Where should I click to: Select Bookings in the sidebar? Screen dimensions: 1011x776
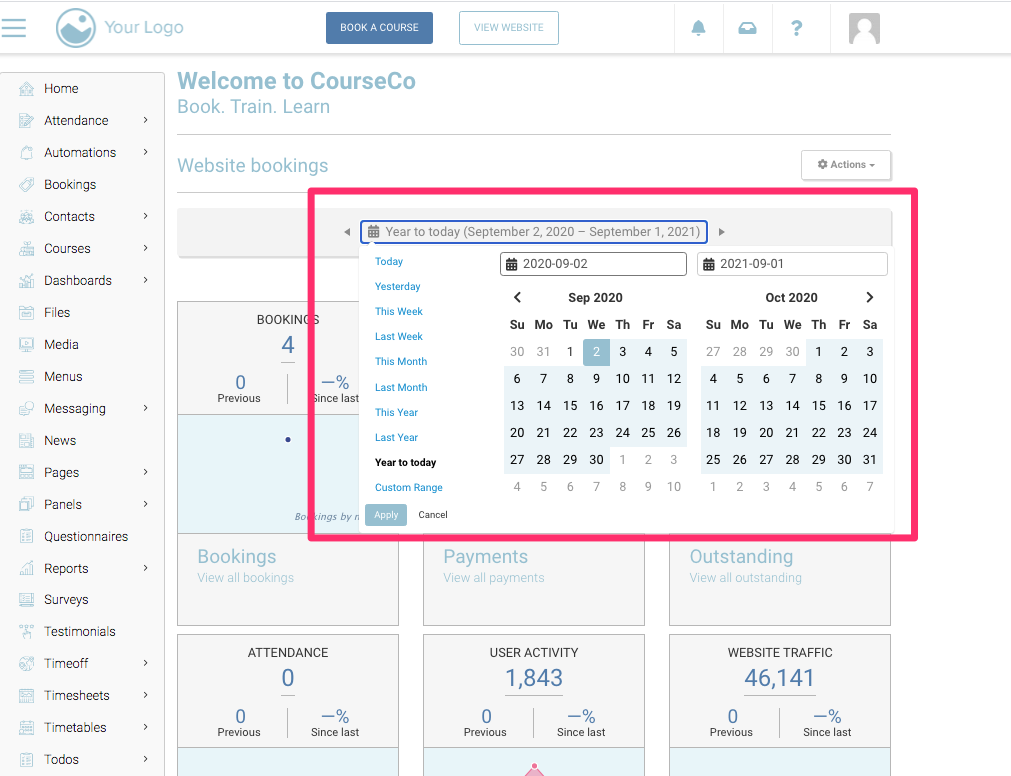tap(70, 184)
